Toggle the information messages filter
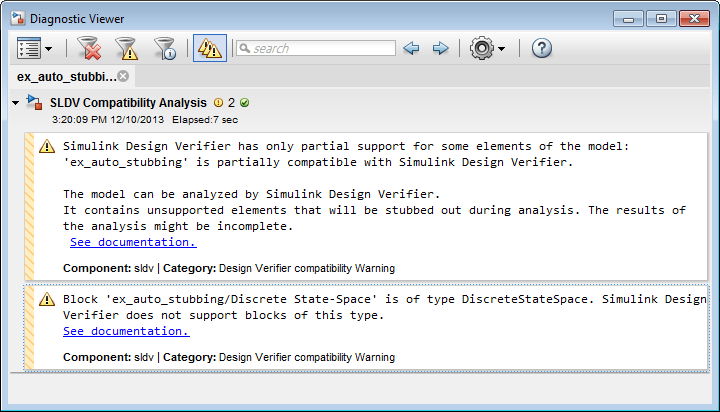720x412 pixels. (165, 48)
